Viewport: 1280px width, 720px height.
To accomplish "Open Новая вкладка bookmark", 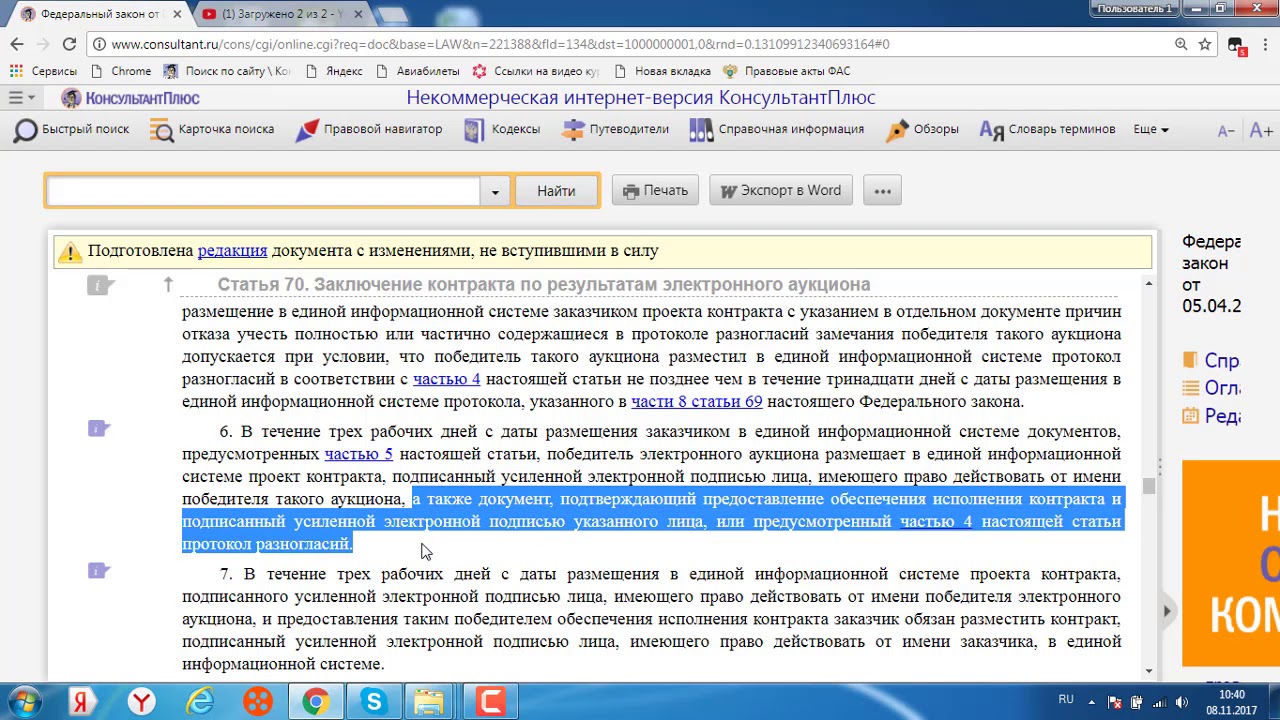I will (x=662, y=71).
